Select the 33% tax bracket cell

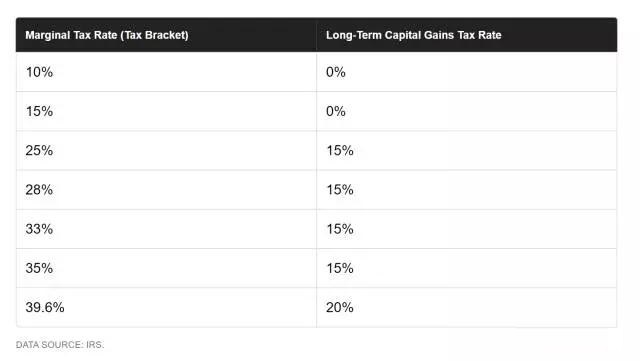(x=166, y=229)
